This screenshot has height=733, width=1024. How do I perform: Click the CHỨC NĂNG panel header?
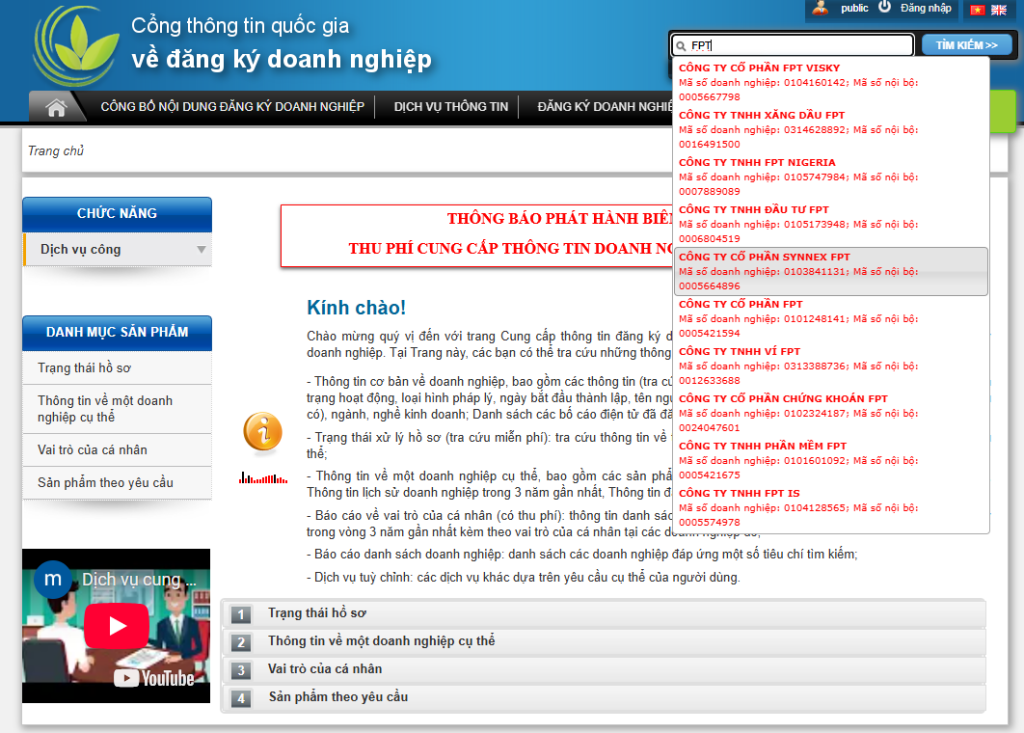tap(118, 214)
